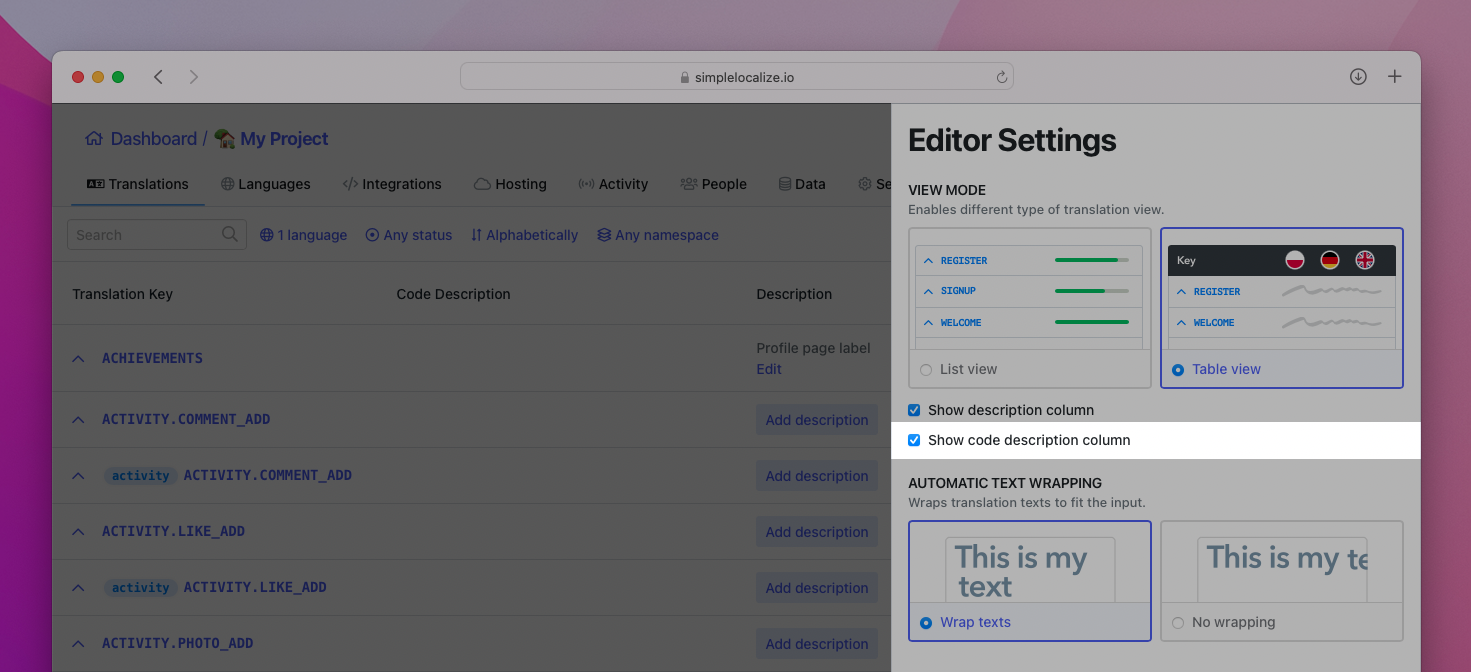Collapse the un-namespaced ACTIVITY.COMMENT_ADD row chevron
The image size is (1471, 672).
[x=79, y=419]
